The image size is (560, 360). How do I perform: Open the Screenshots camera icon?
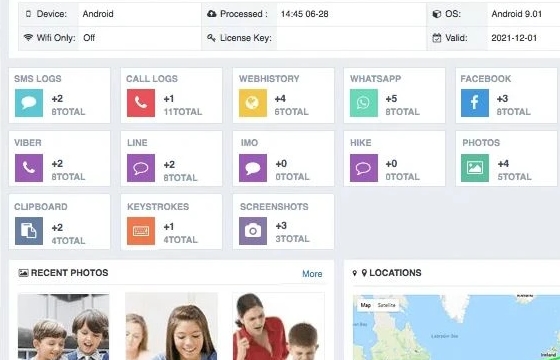pyautogui.click(x=253, y=231)
